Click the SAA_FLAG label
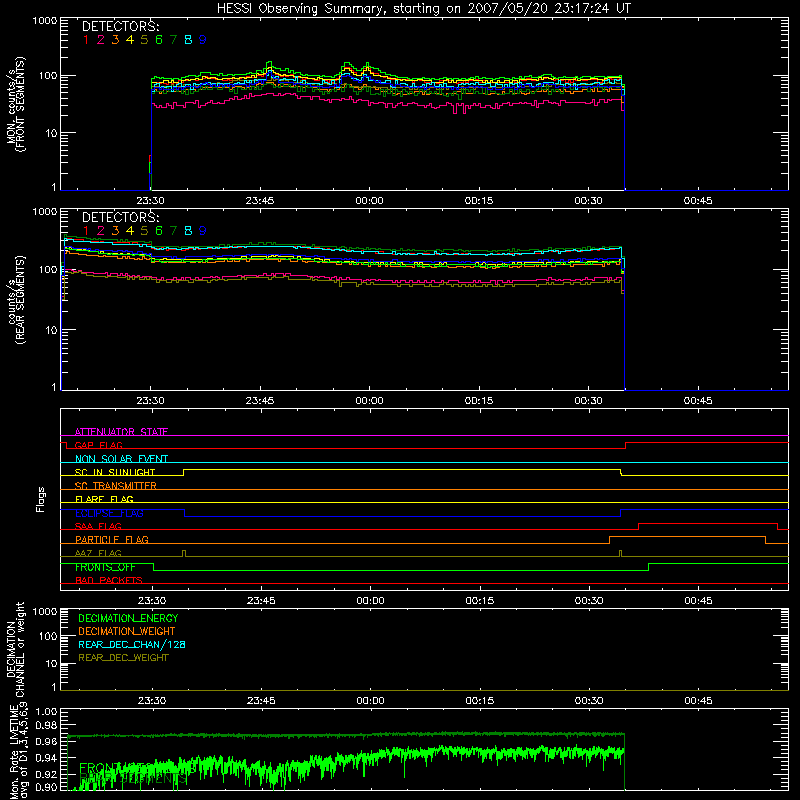Image resolution: width=800 pixels, height=800 pixels. click(98, 527)
